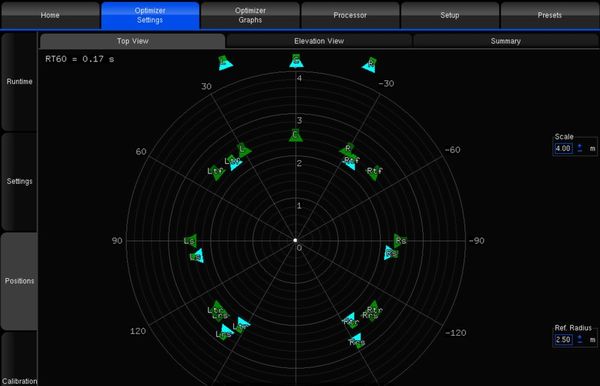Select the green L front-left speaker icon

(243, 150)
